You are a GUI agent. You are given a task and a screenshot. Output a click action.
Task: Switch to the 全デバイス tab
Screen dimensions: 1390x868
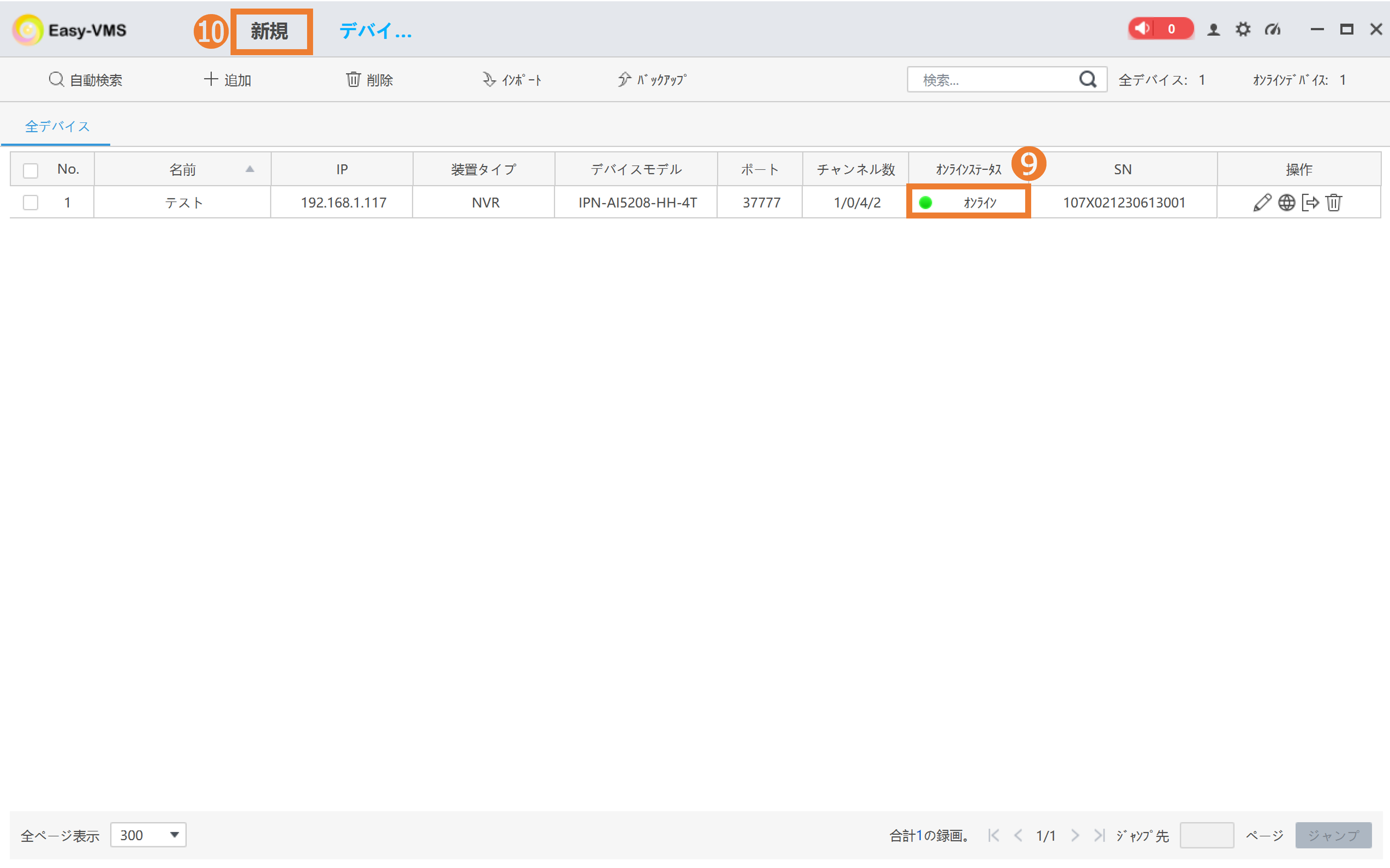[x=56, y=126]
